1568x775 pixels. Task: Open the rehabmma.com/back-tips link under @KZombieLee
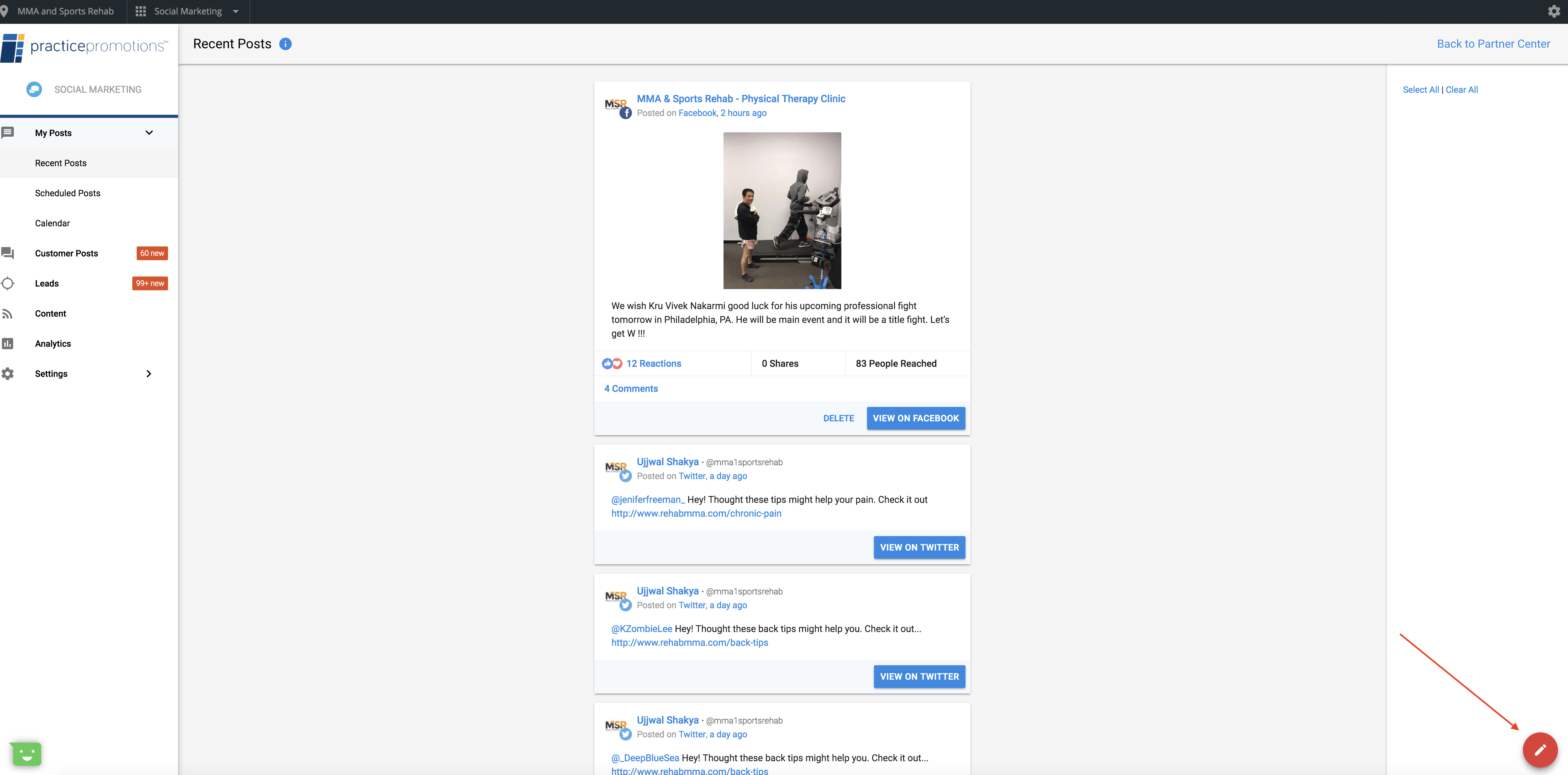690,642
